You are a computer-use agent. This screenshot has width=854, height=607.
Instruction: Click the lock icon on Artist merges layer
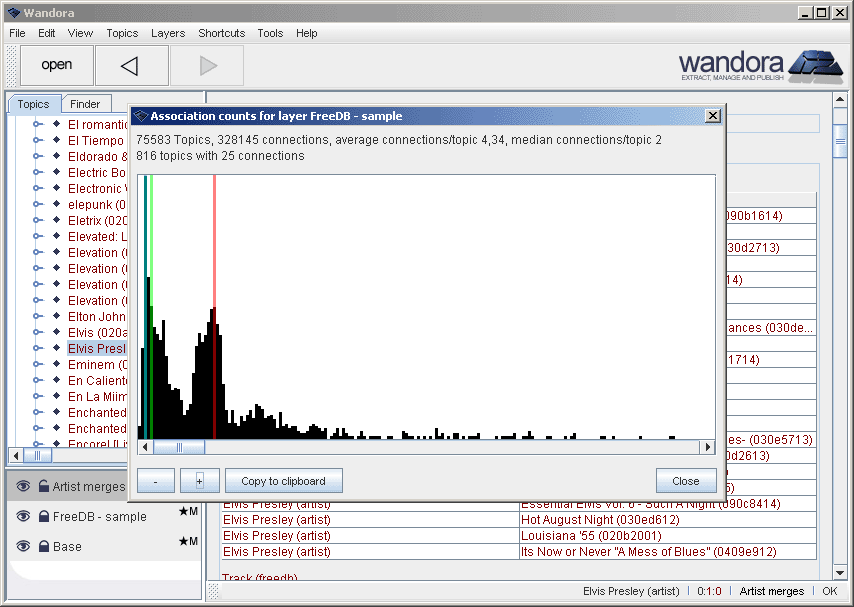point(44,487)
